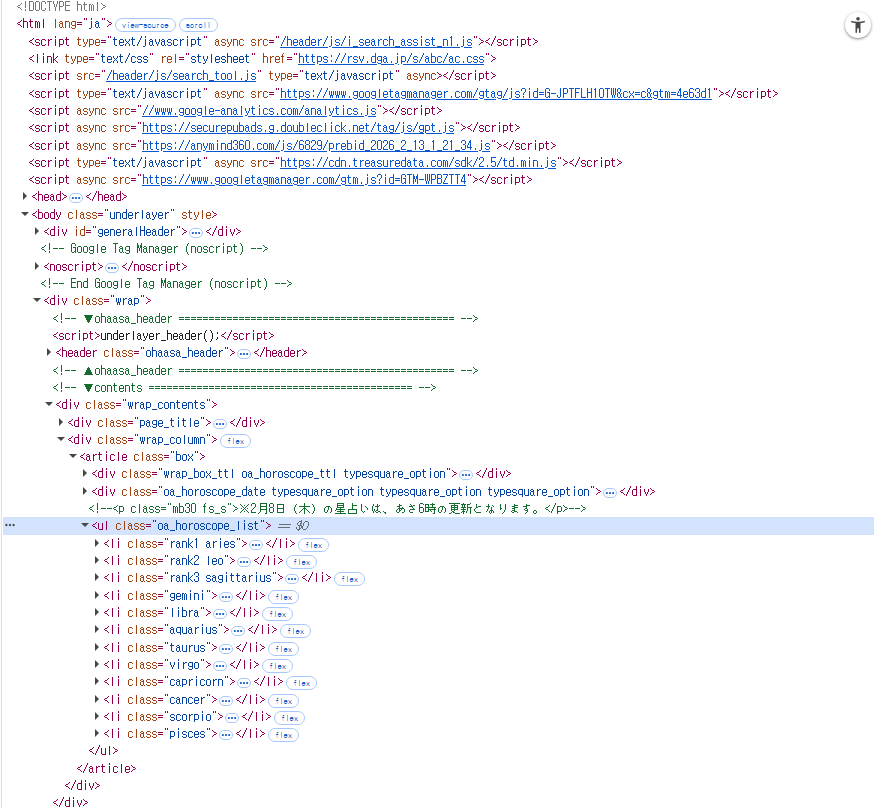The height and width of the screenshot is (808, 874).
Task: Expand the libra list item
Action: click(97, 612)
